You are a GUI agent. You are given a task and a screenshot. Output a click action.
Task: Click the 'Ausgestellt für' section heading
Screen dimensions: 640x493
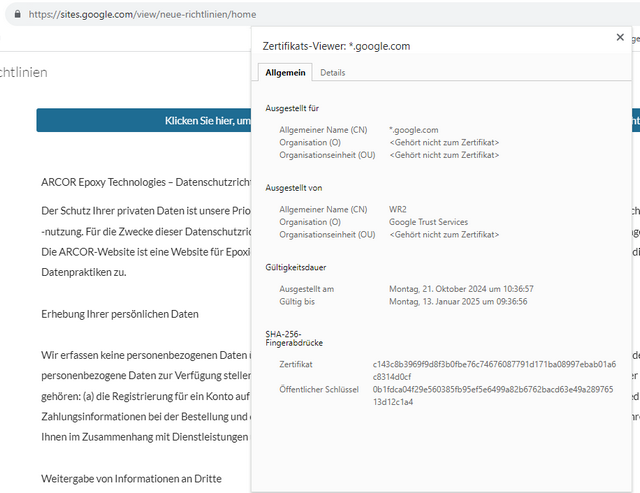[292, 108]
